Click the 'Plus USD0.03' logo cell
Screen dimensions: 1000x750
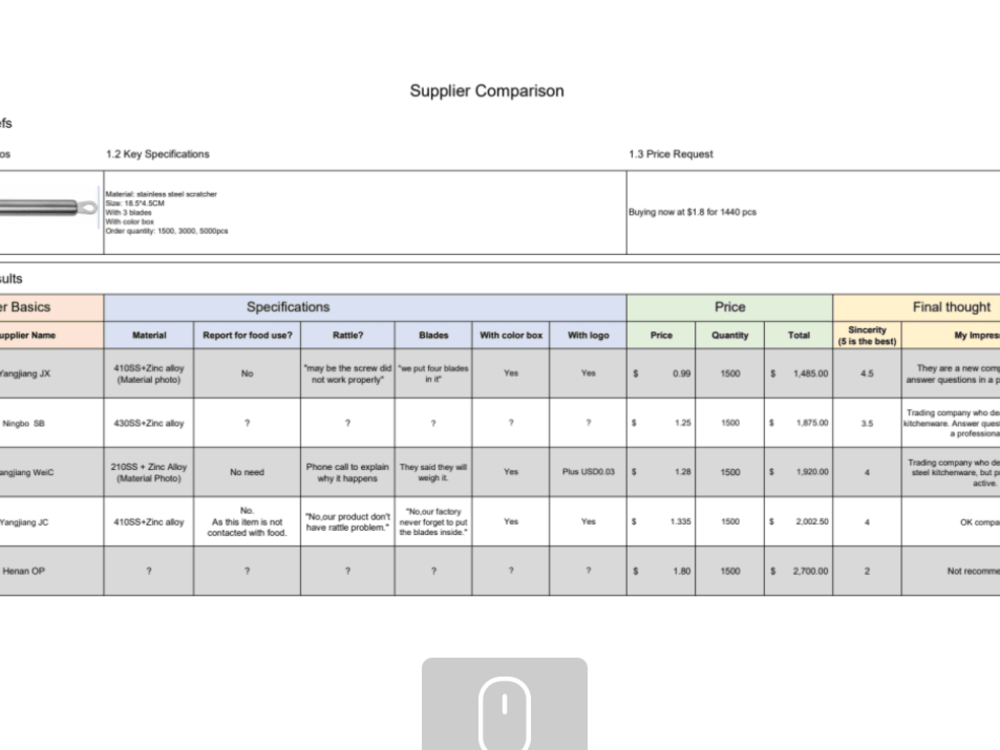click(588, 472)
